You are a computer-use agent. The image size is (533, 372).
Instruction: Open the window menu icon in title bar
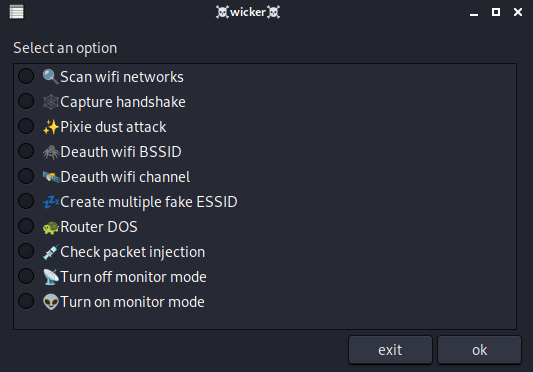(16, 12)
